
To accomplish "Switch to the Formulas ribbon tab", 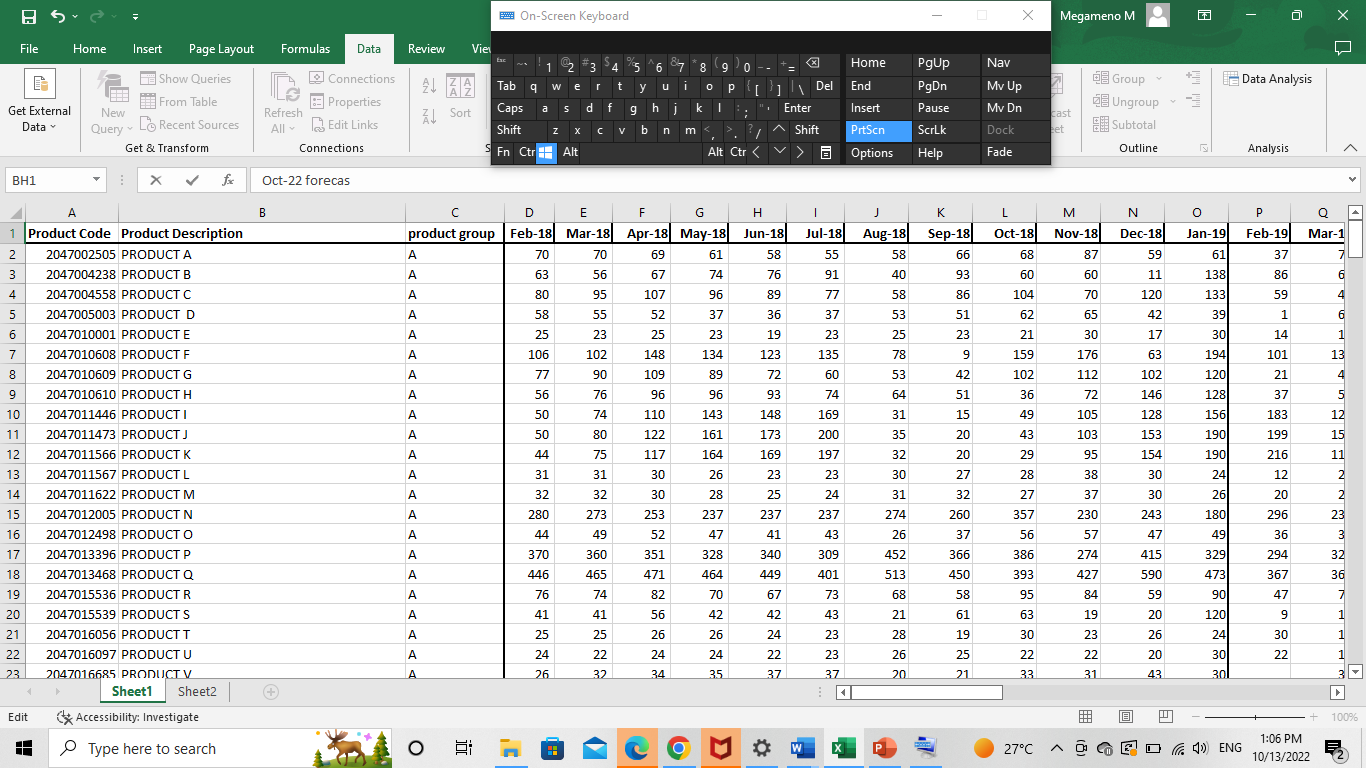I will [x=305, y=48].
